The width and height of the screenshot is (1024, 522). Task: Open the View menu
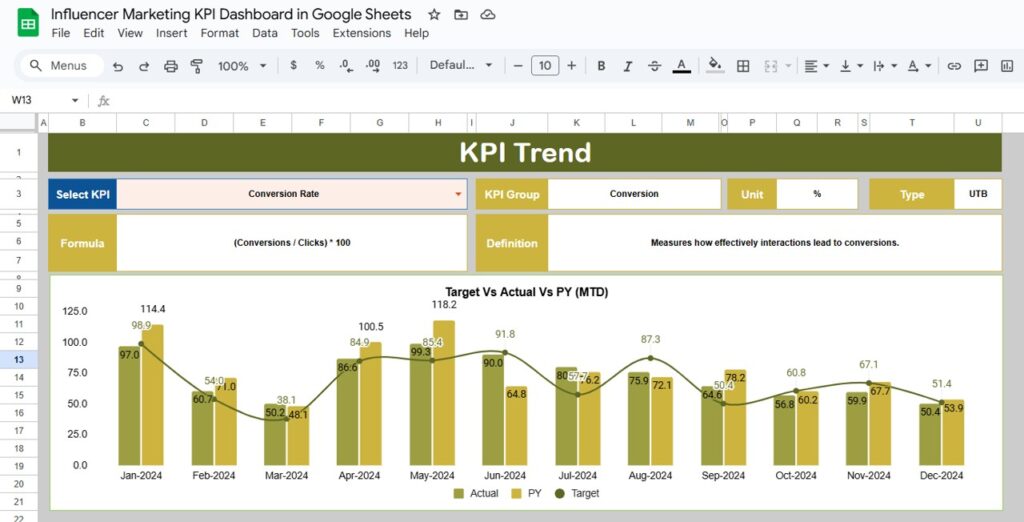pos(130,33)
